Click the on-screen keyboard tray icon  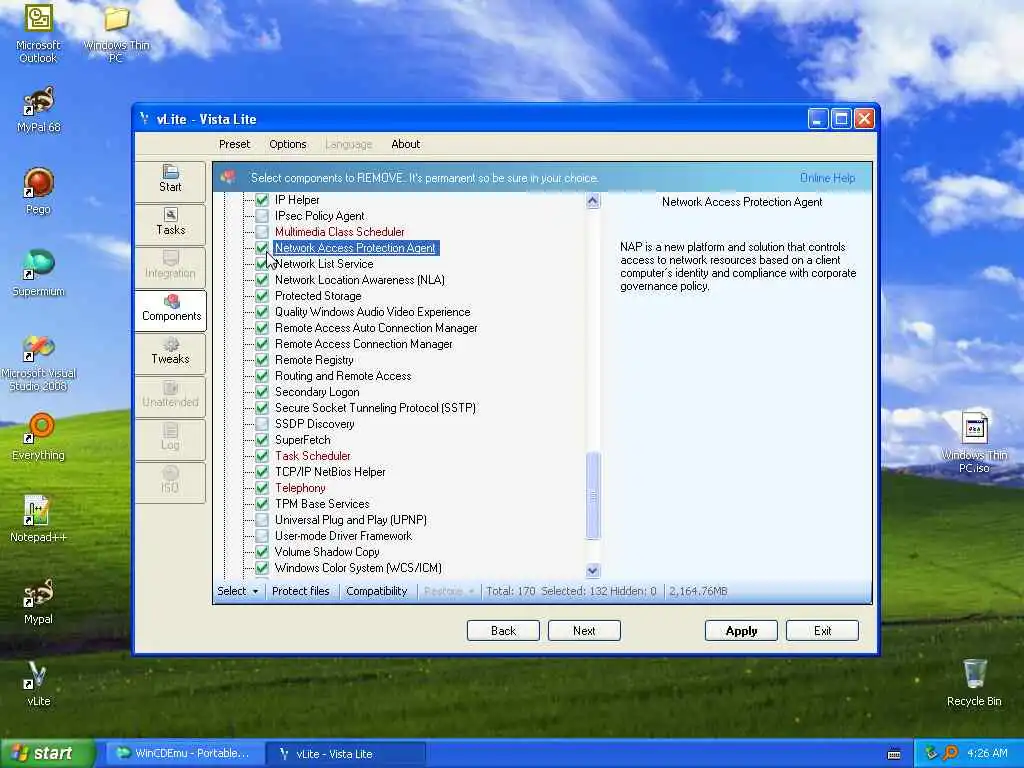coord(894,754)
